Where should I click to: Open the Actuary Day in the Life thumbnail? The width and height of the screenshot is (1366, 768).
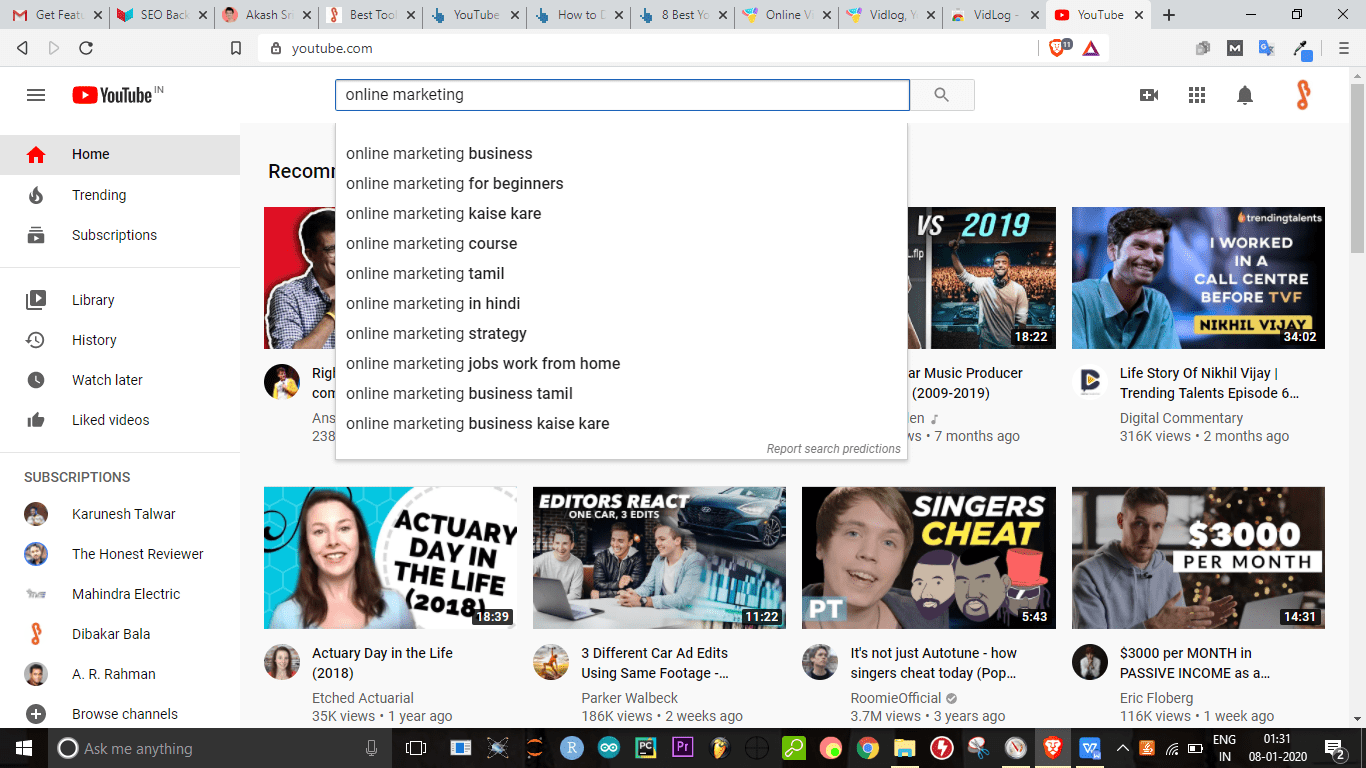coord(390,558)
